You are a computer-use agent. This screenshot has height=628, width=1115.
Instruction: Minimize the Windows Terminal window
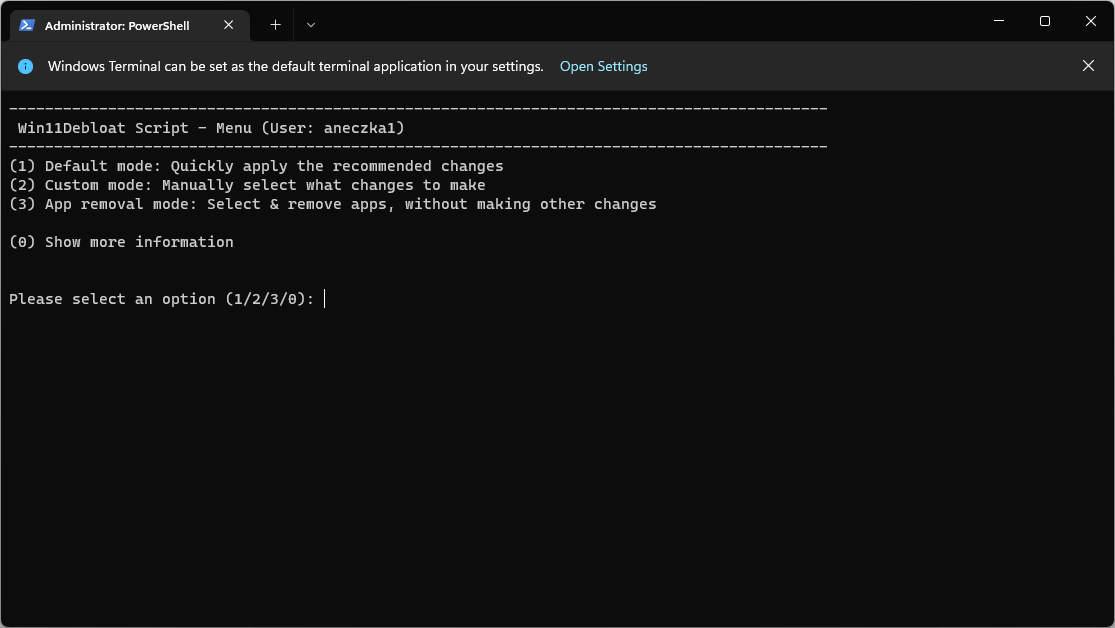998,21
